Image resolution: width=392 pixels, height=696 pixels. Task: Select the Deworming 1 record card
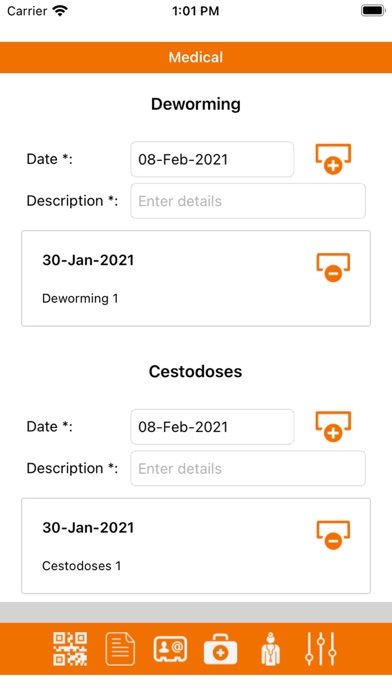(196, 278)
